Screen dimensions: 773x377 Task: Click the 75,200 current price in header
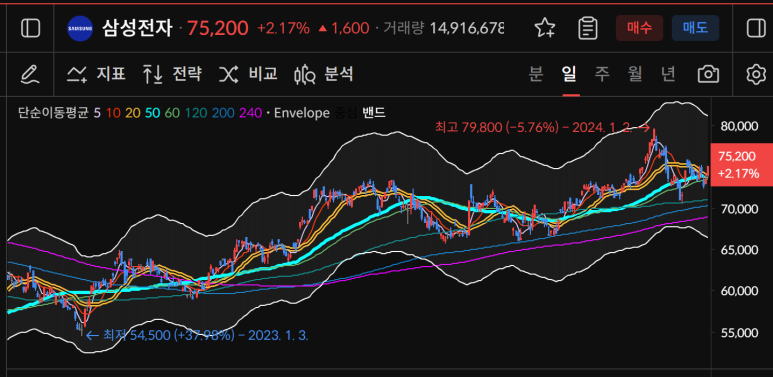coord(217,29)
